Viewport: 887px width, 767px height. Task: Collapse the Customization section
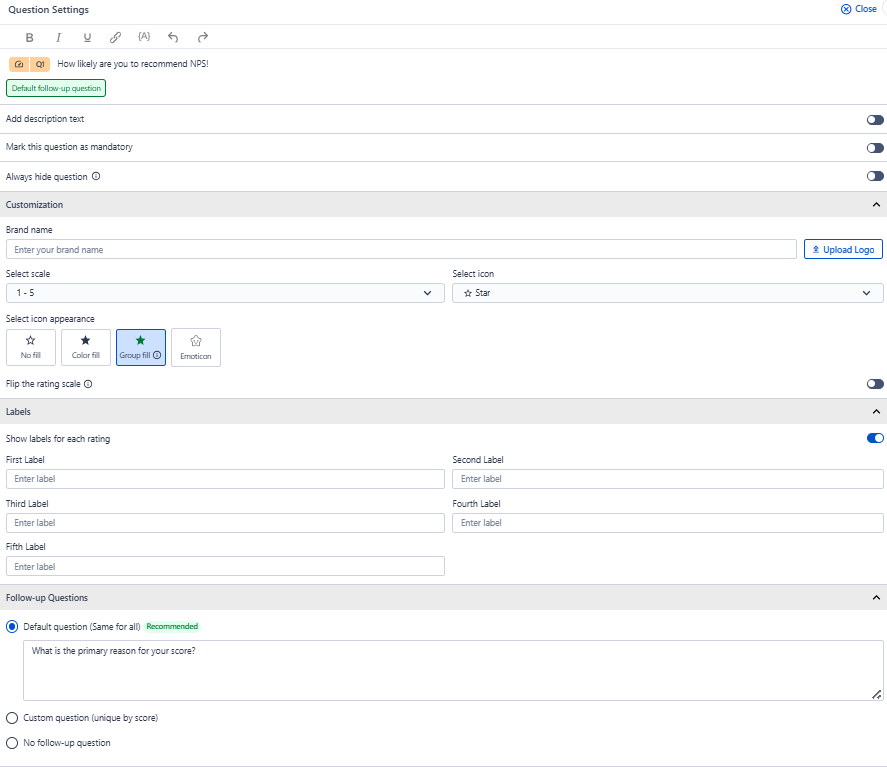click(877, 205)
